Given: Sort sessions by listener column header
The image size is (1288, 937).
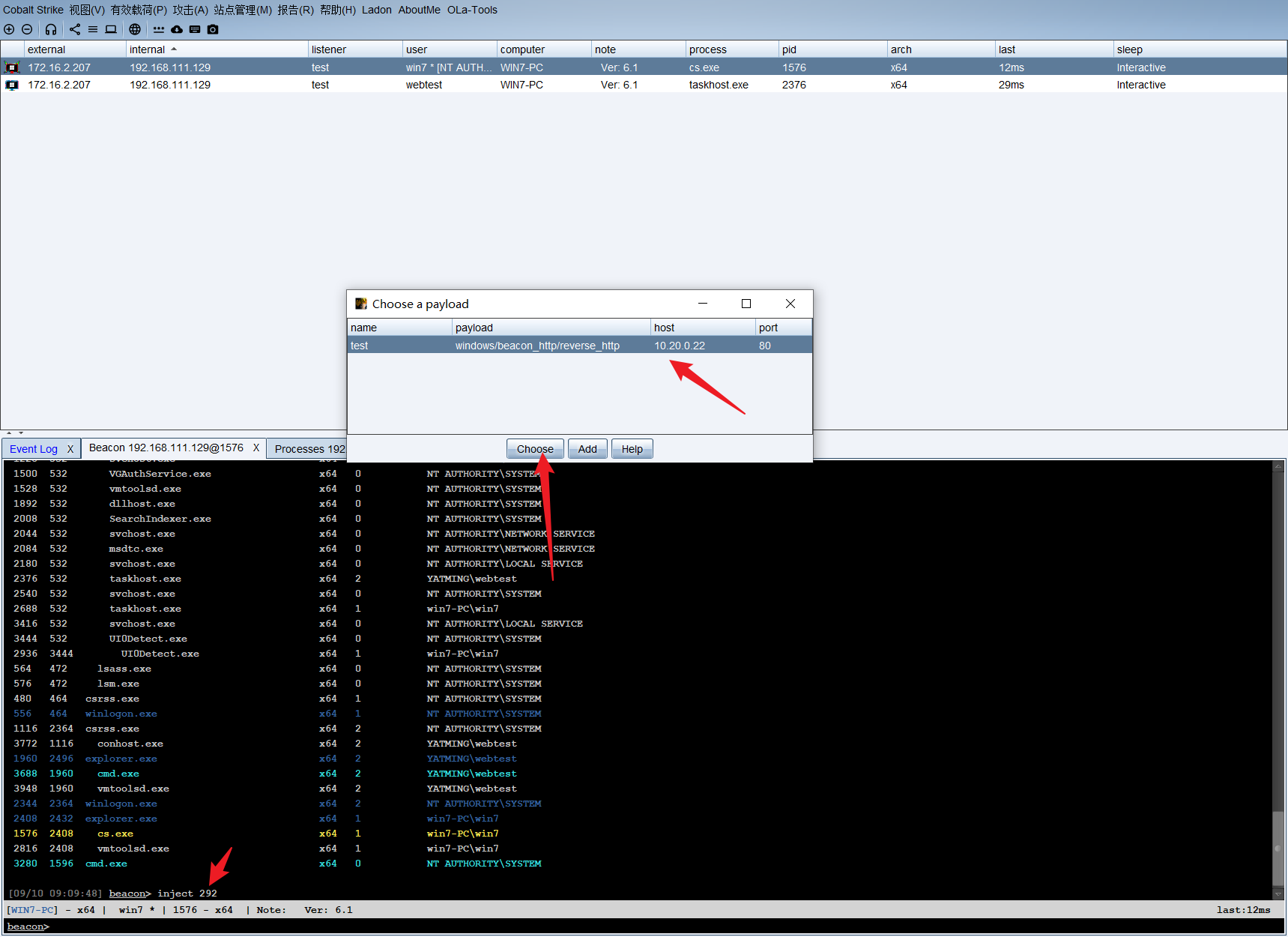Looking at the screenshot, I should pos(356,49).
